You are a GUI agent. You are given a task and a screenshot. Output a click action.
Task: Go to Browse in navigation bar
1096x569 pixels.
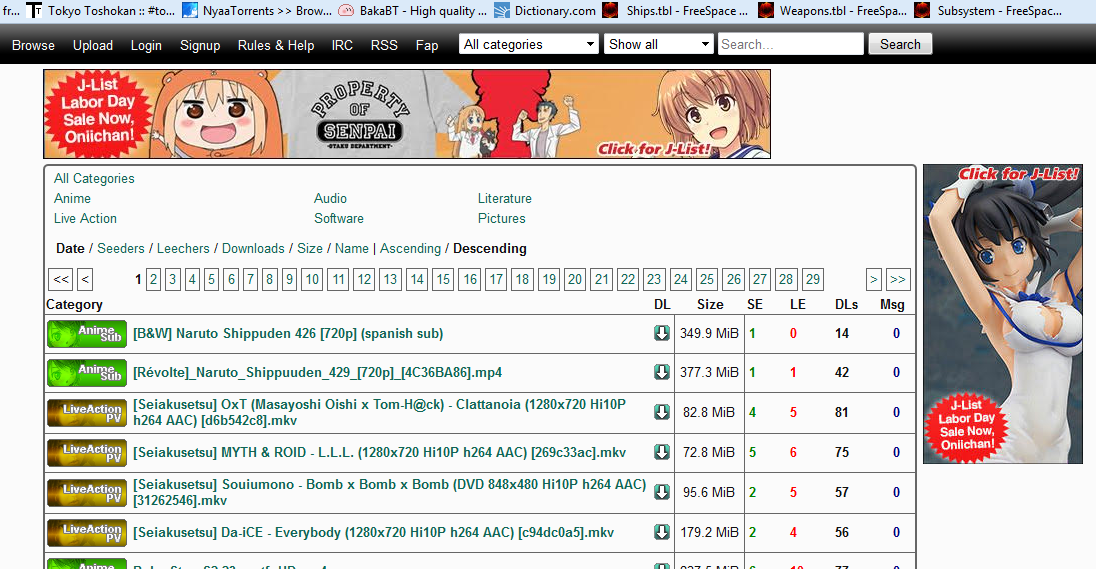33,45
